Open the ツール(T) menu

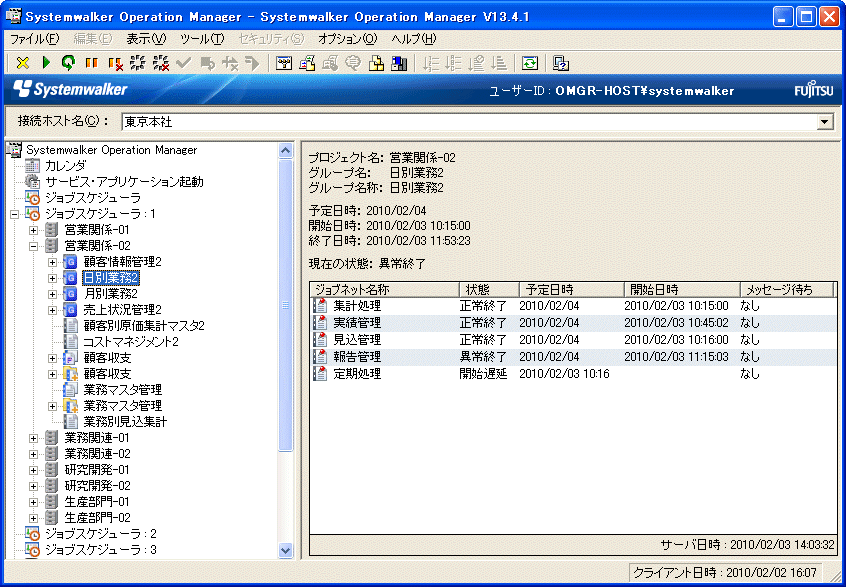202,39
